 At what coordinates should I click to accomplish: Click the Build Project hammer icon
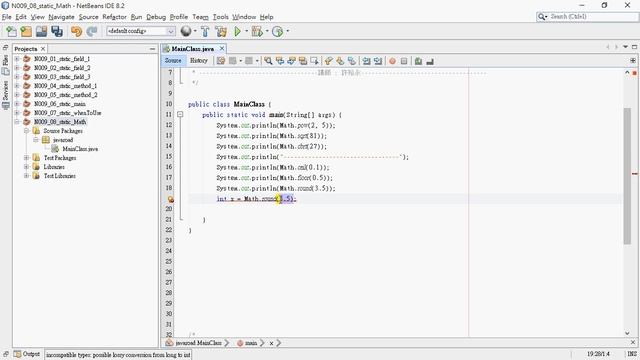(205, 31)
